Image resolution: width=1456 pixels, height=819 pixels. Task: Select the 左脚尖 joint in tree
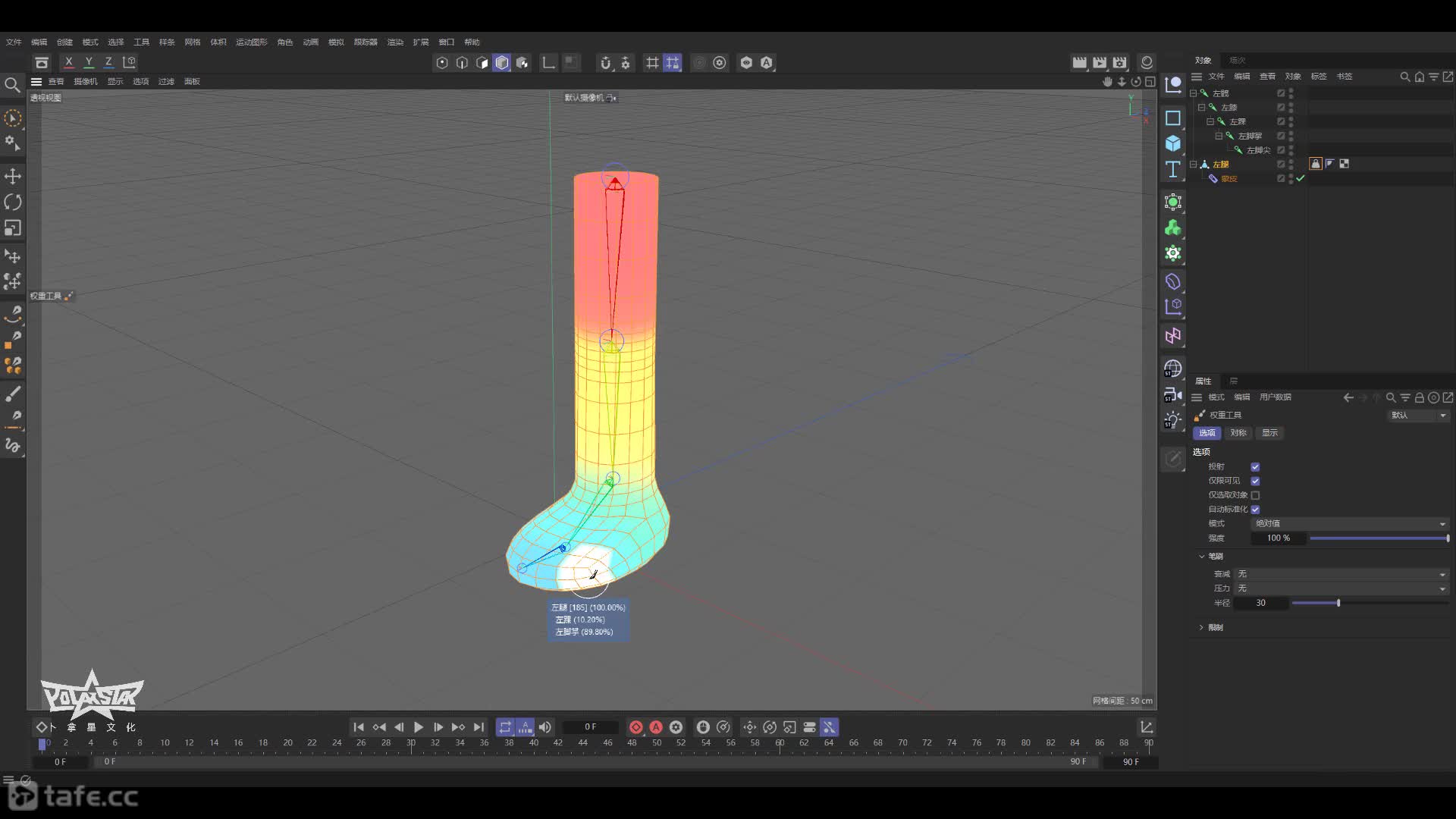coord(1258,150)
